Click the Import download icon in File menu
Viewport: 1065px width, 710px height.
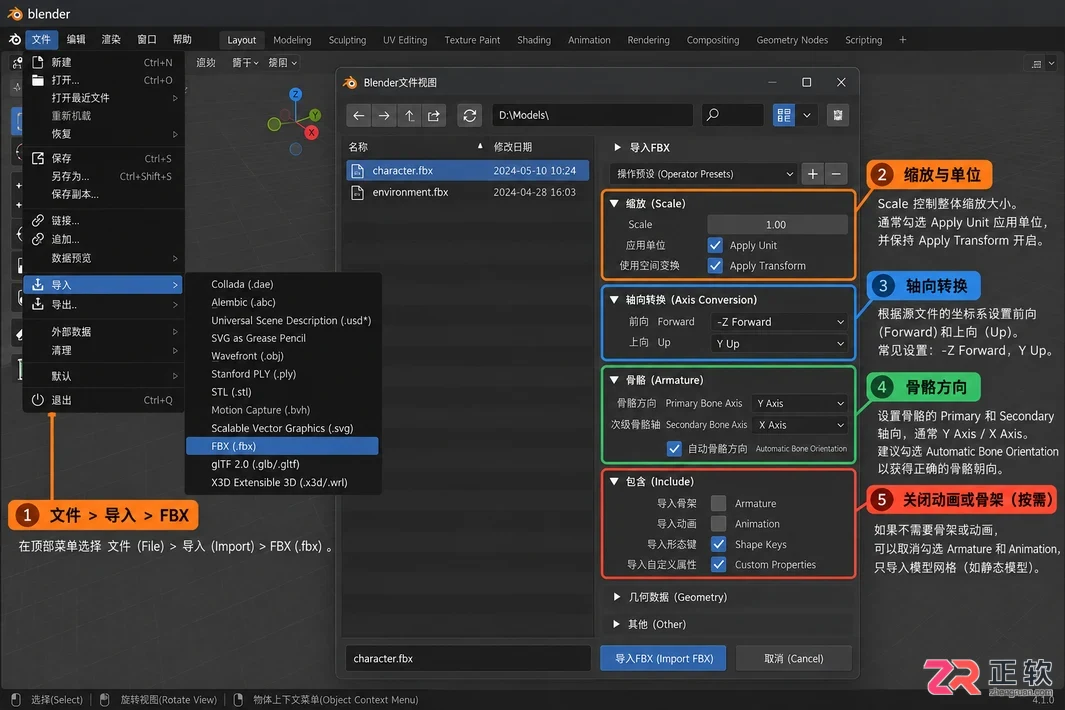click(x=38, y=285)
